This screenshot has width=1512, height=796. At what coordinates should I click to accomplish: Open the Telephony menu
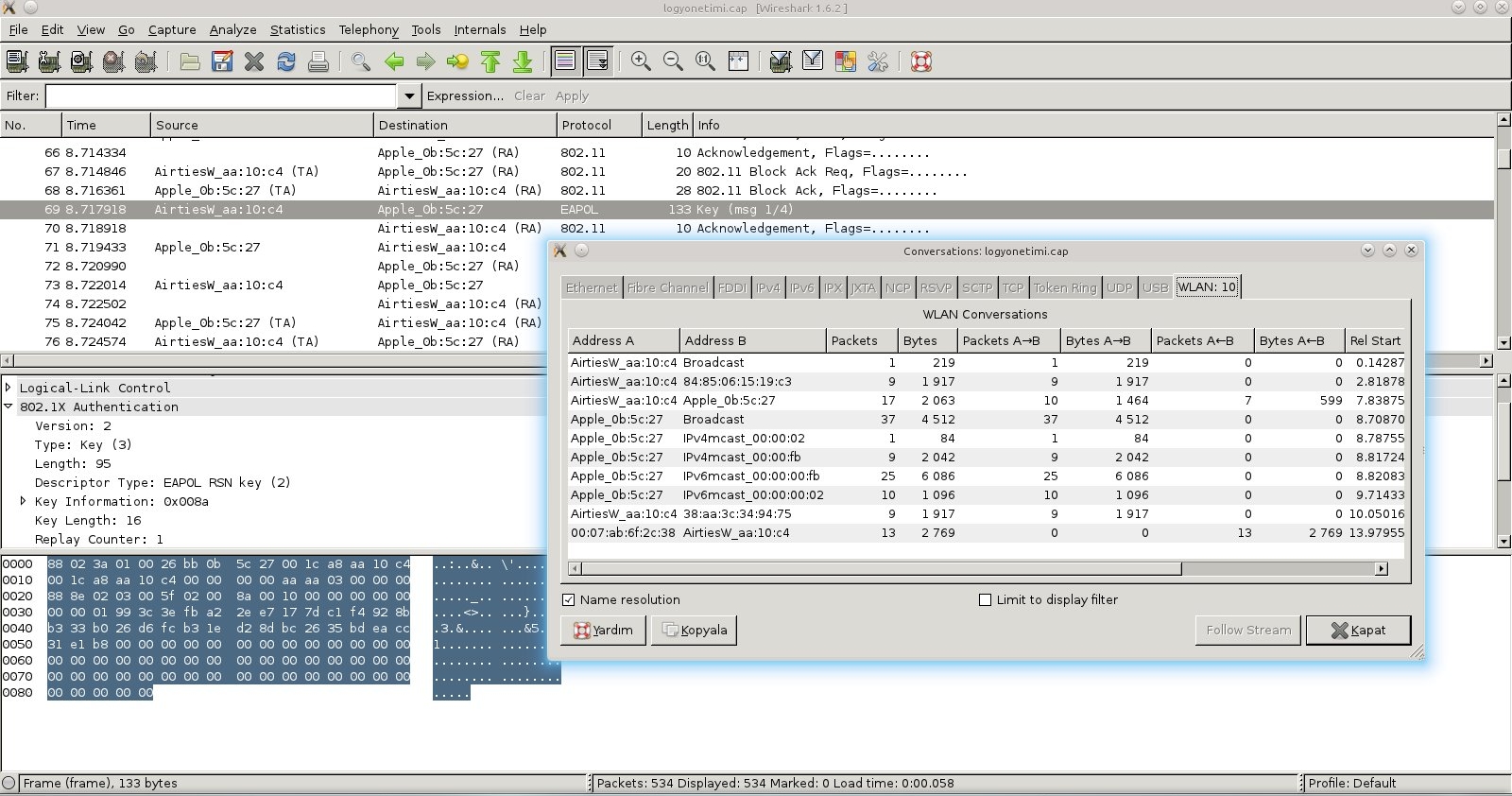(369, 29)
